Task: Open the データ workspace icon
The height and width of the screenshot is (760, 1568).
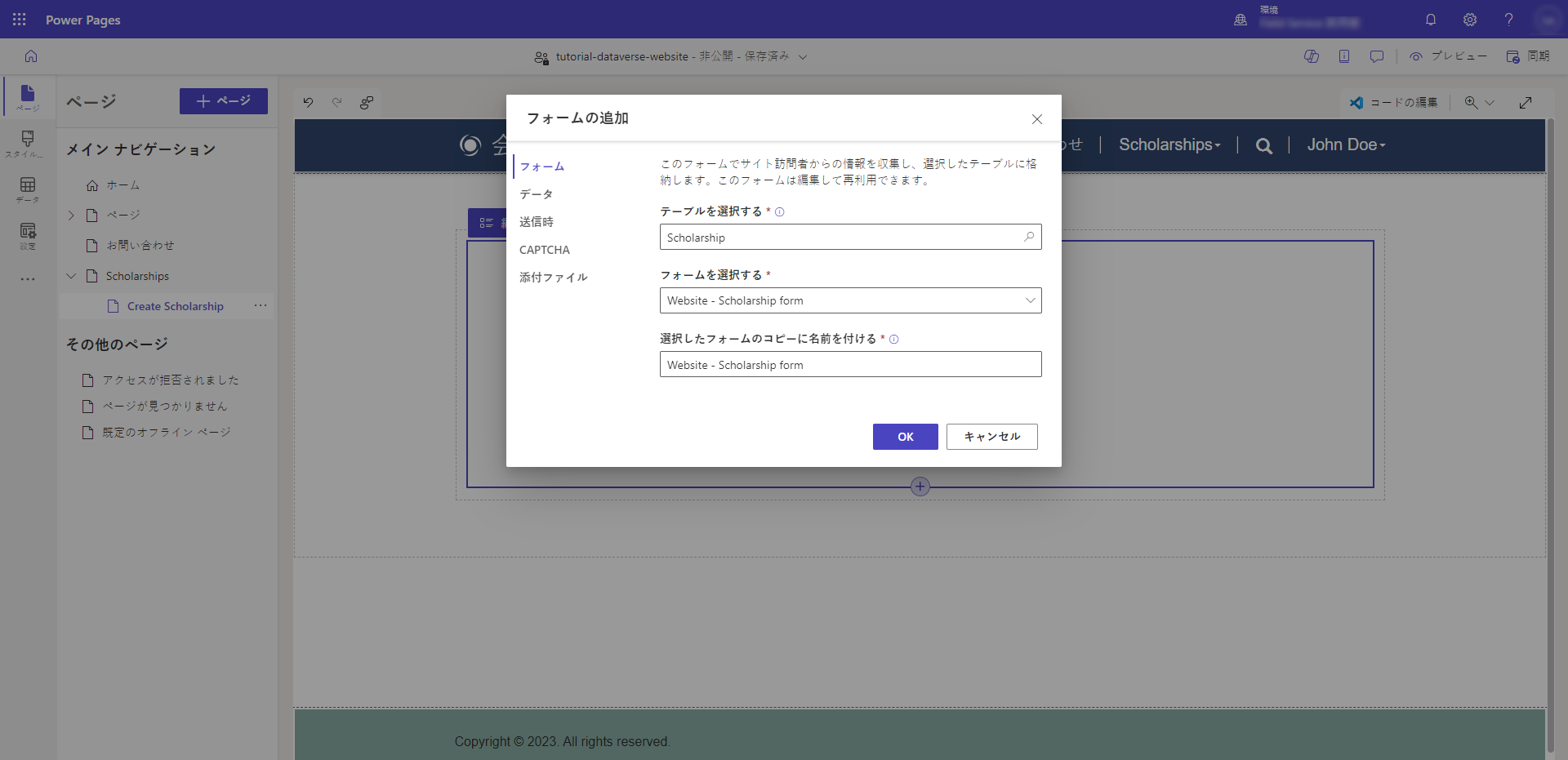Action: pos(27,189)
